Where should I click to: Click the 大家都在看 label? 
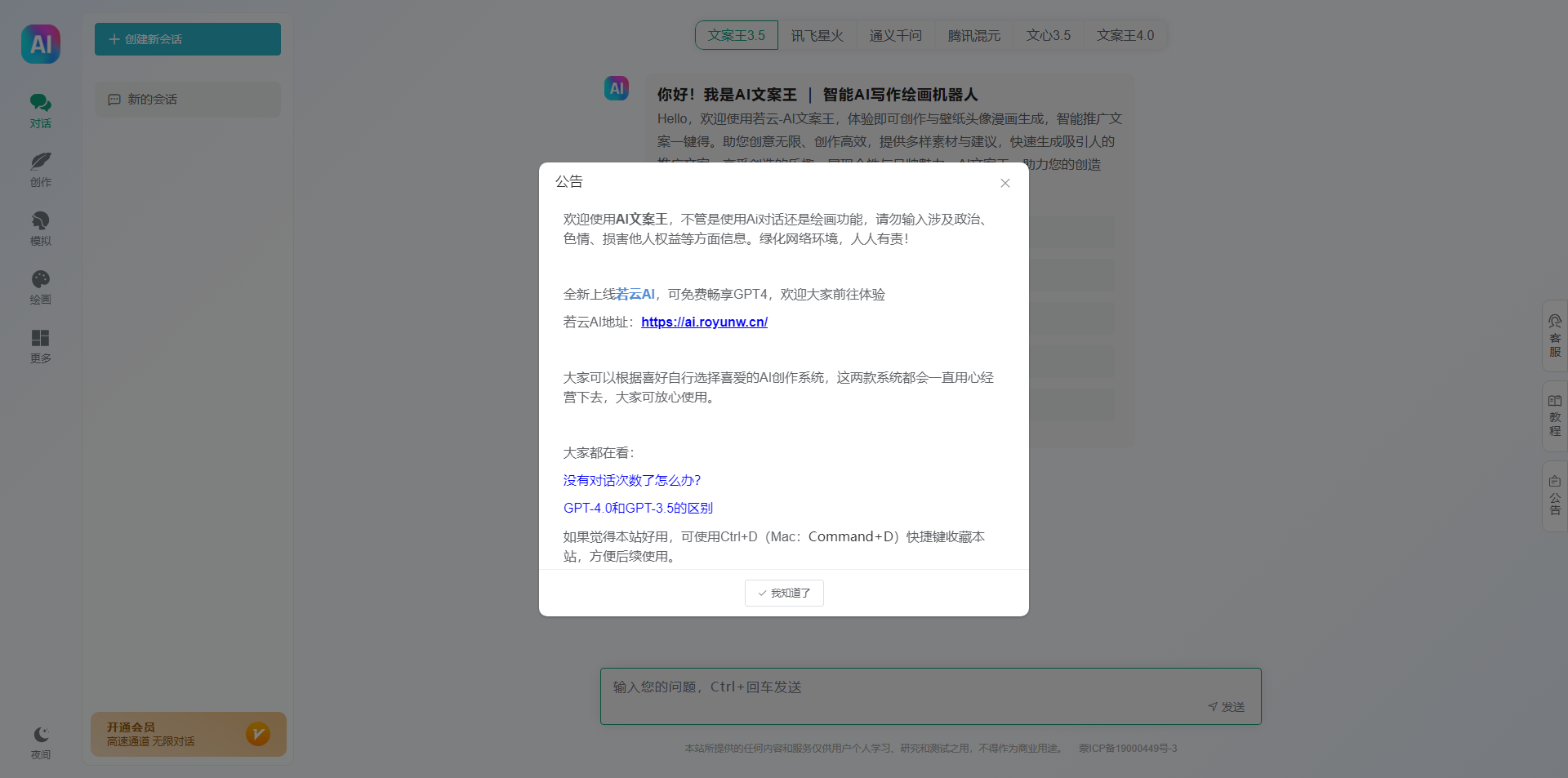(599, 452)
